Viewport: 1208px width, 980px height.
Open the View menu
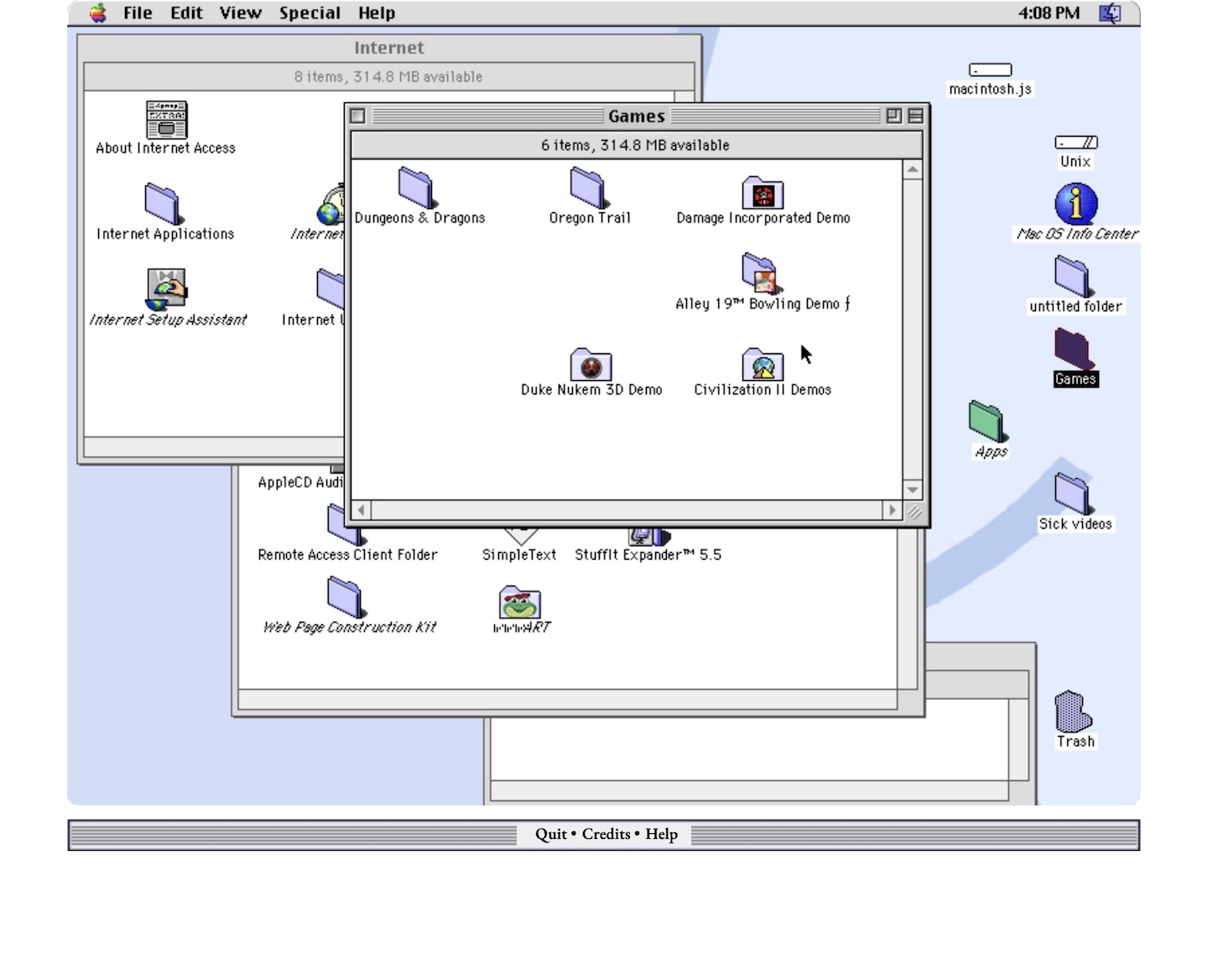point(241,13)
